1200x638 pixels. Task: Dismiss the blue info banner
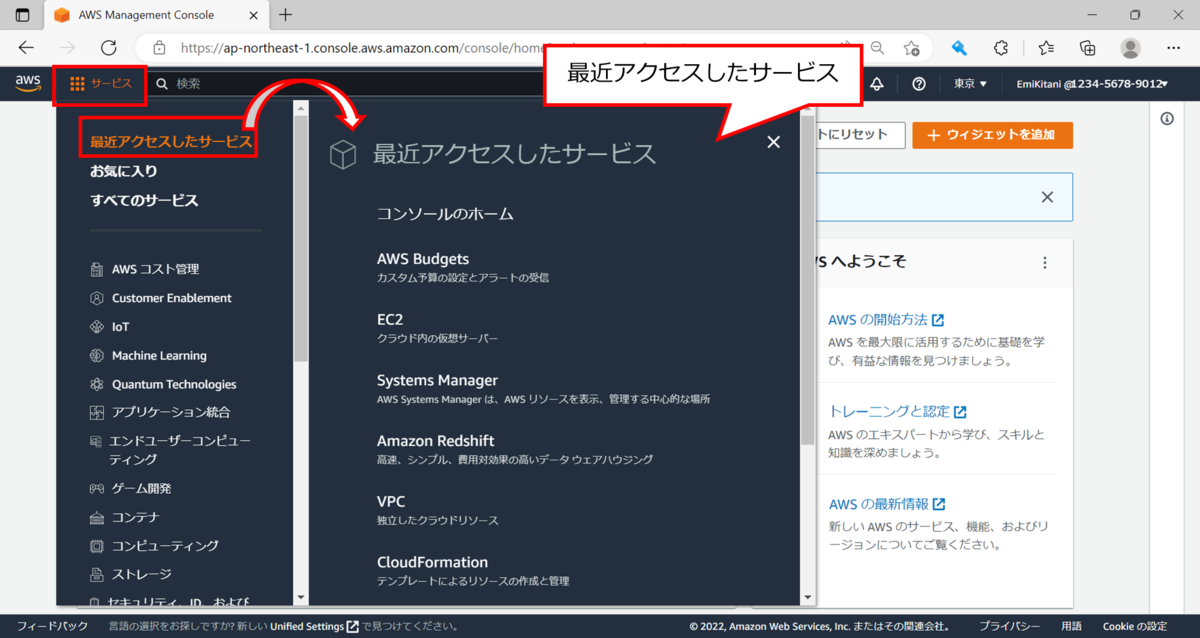[1047, 197]
